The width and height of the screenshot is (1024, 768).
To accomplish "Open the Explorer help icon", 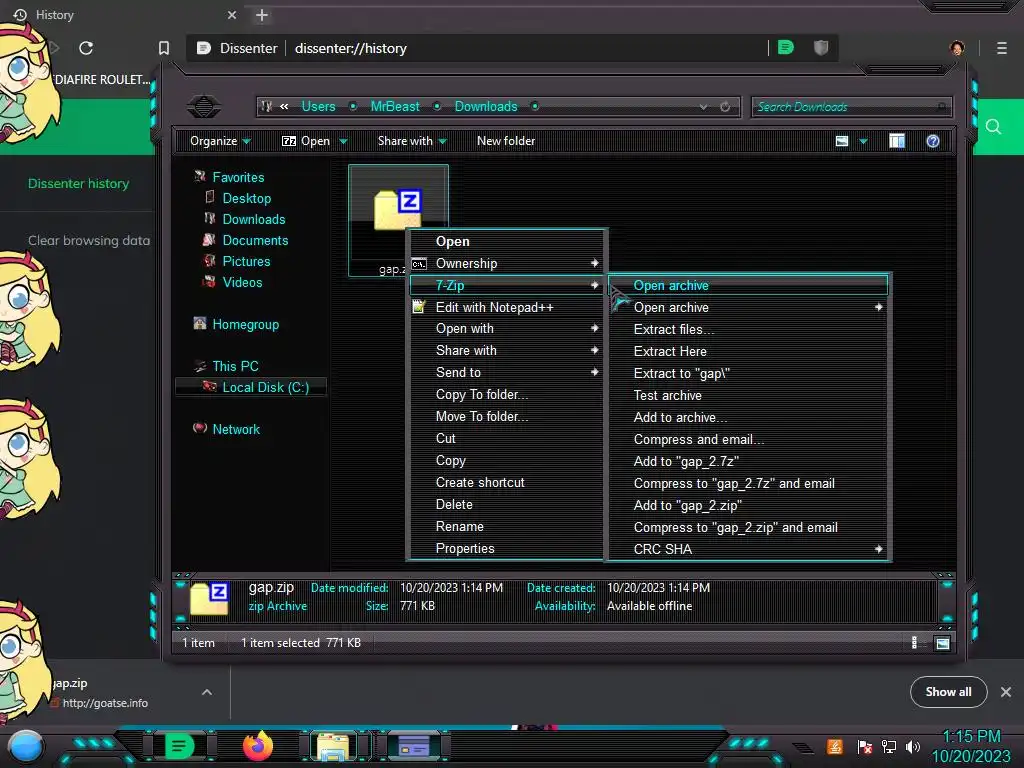I will (x=933, y=141).
